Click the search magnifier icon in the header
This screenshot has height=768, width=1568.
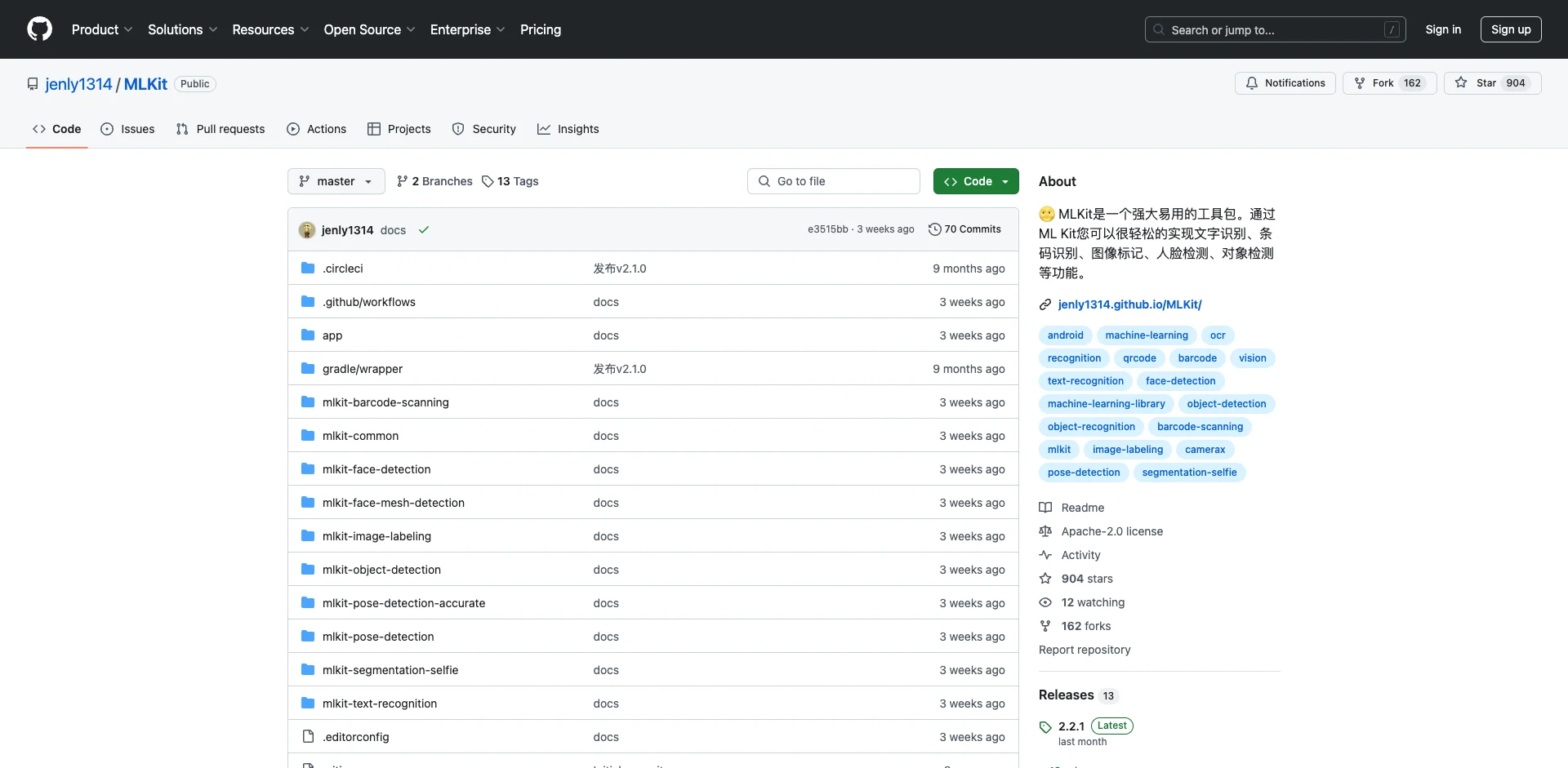1159,29
